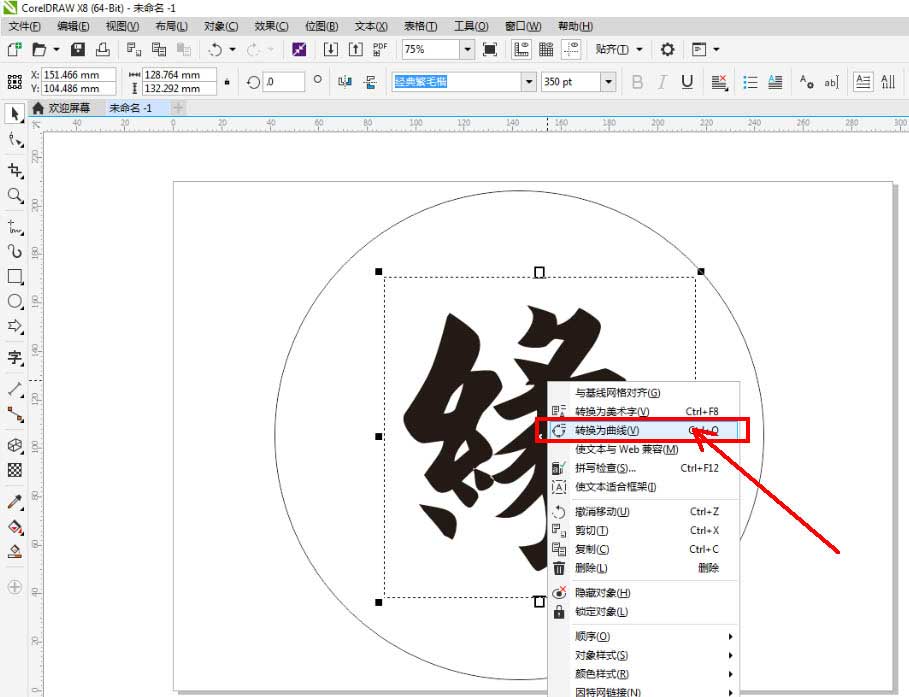This screenshot has height=697, width=909.
Task: Expand the Undo history dropdown arrow
Action: (x=232, y=49)
